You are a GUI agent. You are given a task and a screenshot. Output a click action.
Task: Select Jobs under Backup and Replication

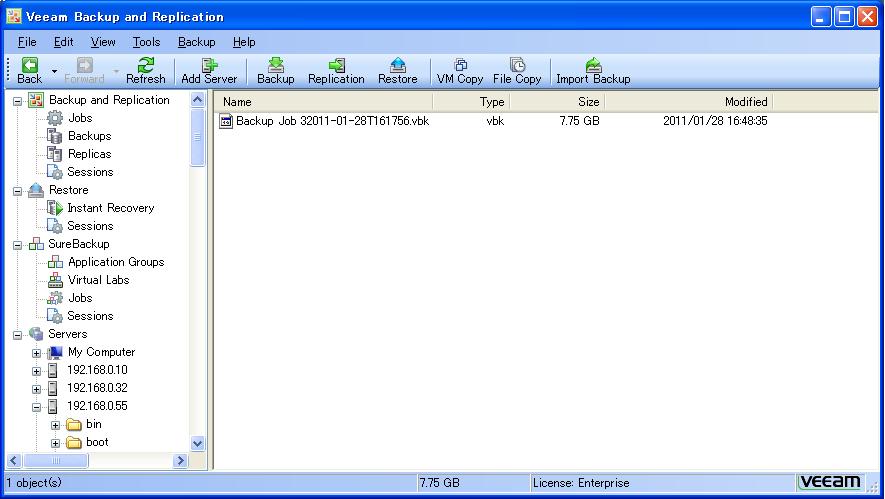click(x=80, y=118)
